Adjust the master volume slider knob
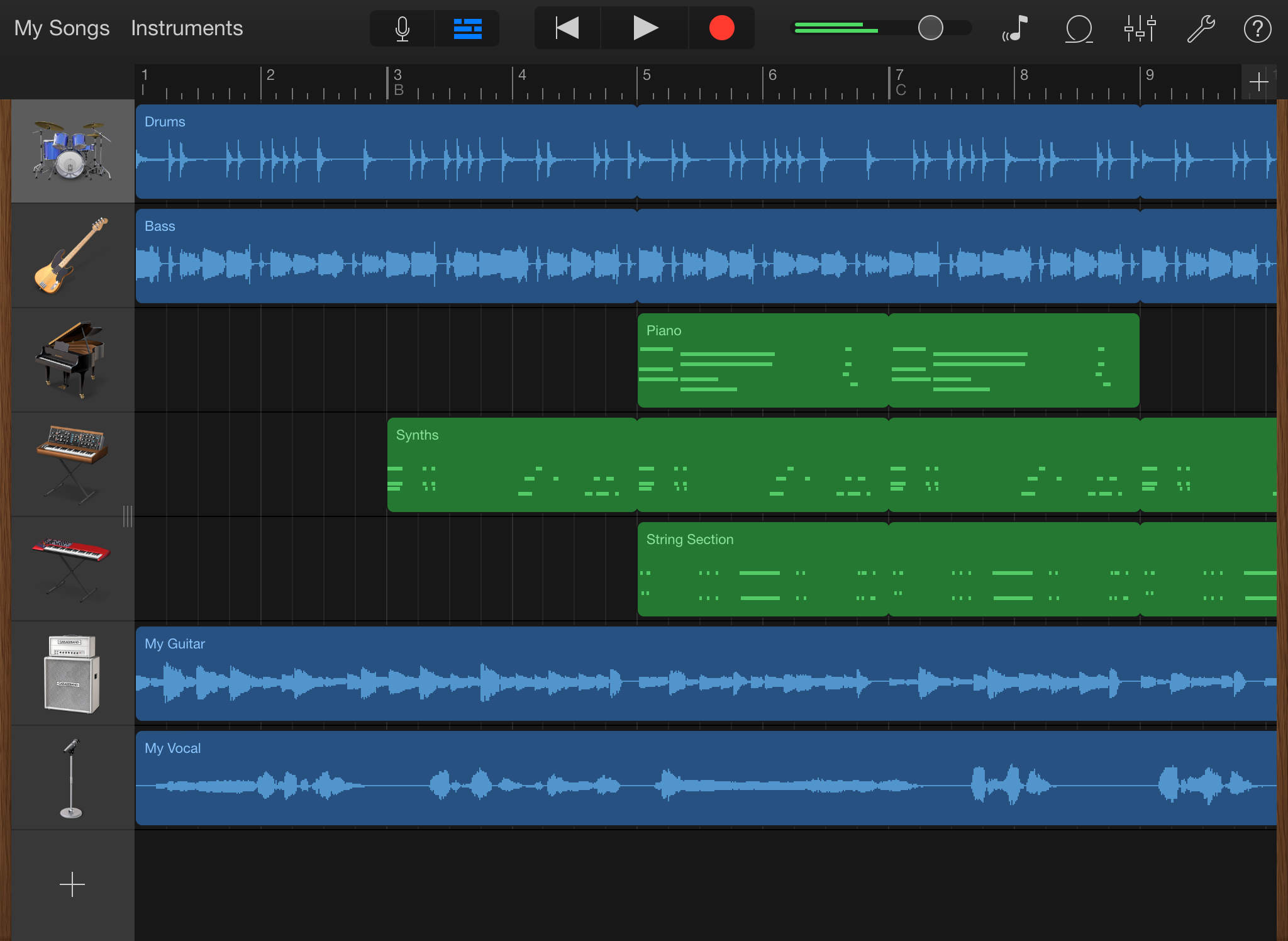This screenshot has width=1288, height=941. (930, 28)
